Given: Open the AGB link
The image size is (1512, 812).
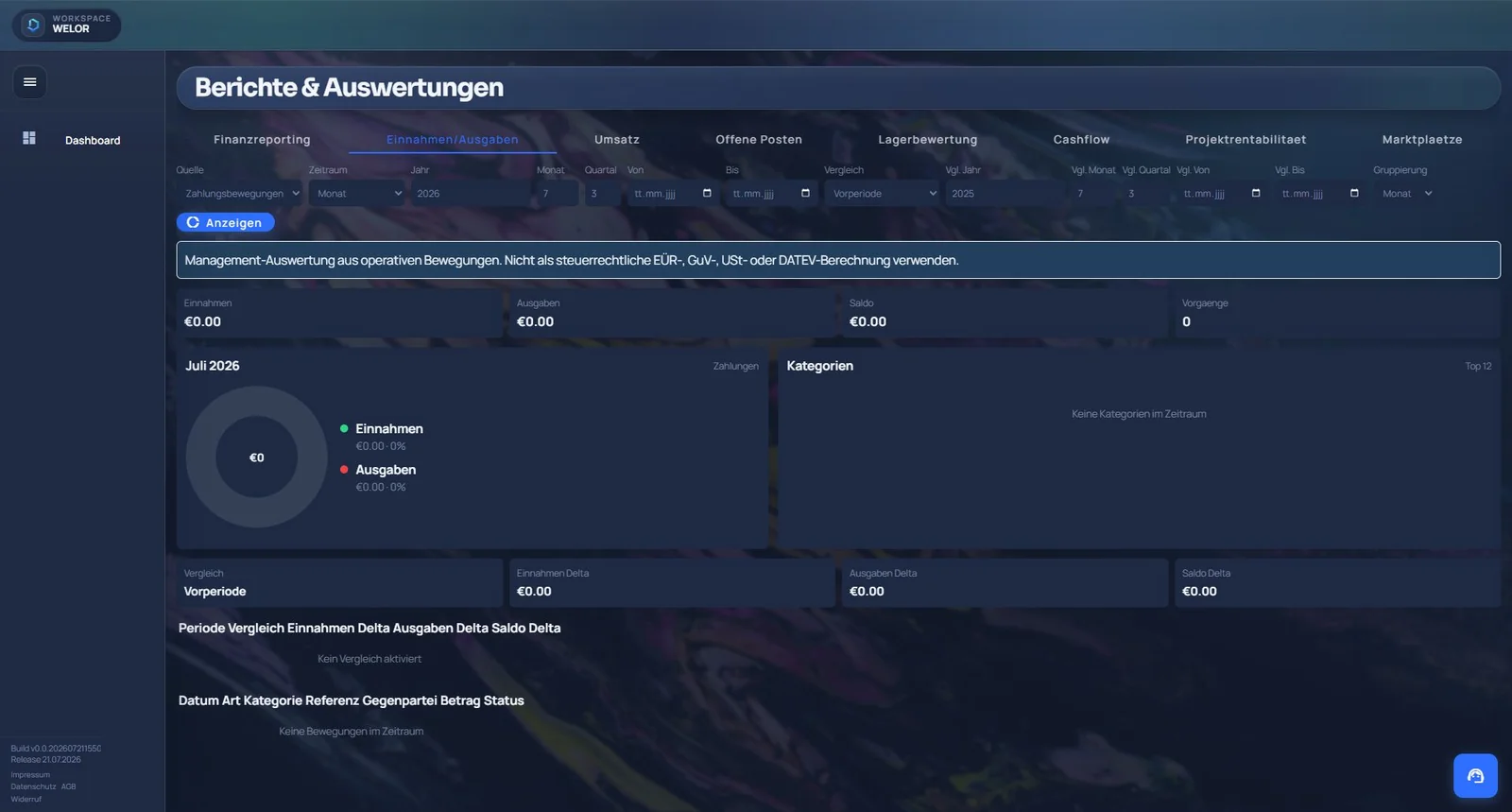Looking at the screenshot, I should (x=69, y=786).
